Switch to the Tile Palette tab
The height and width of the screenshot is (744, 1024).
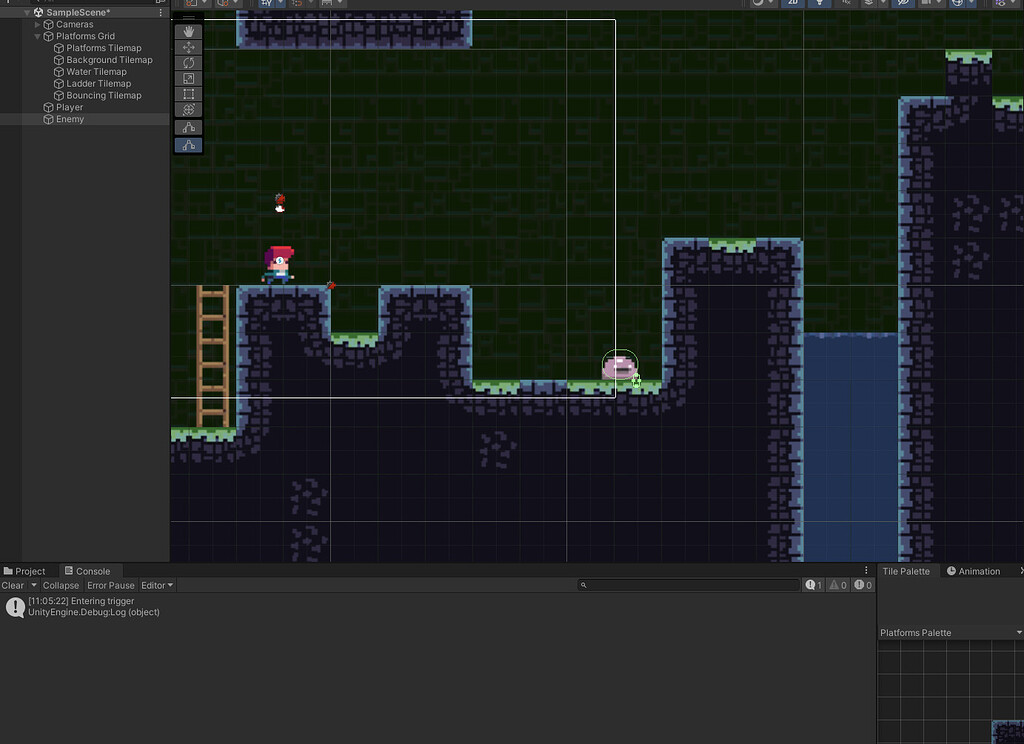(905, 571)
